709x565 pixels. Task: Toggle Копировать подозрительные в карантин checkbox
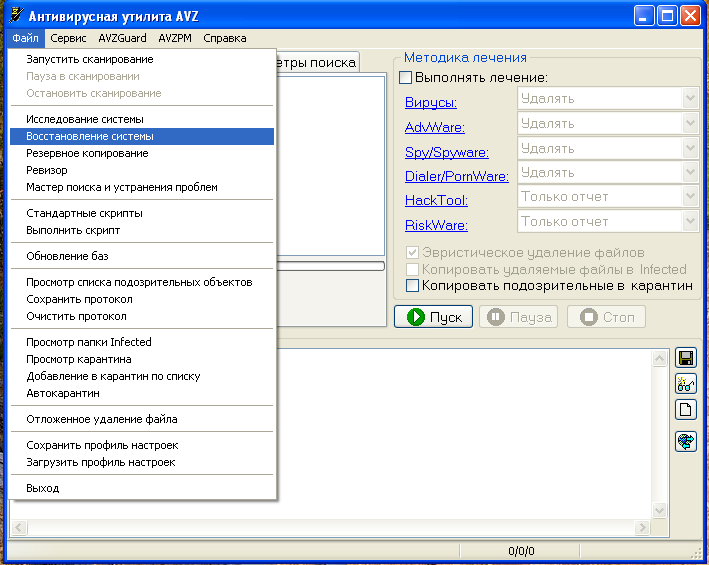click(412, 286)
